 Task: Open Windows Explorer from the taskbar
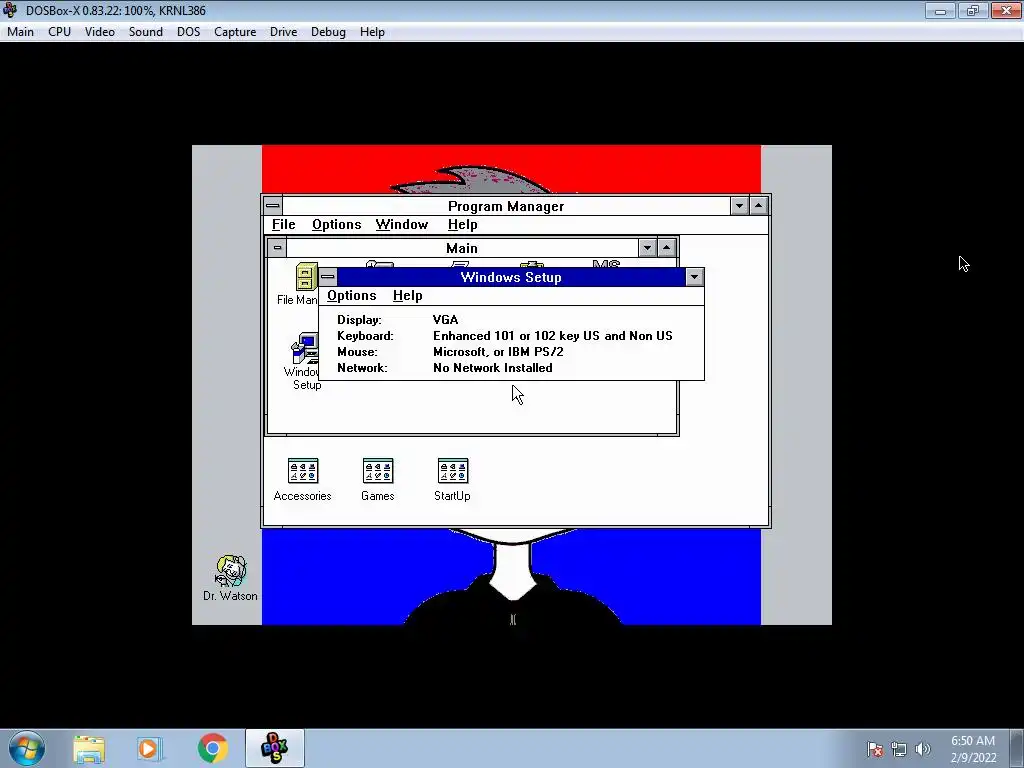click(89, 749)
